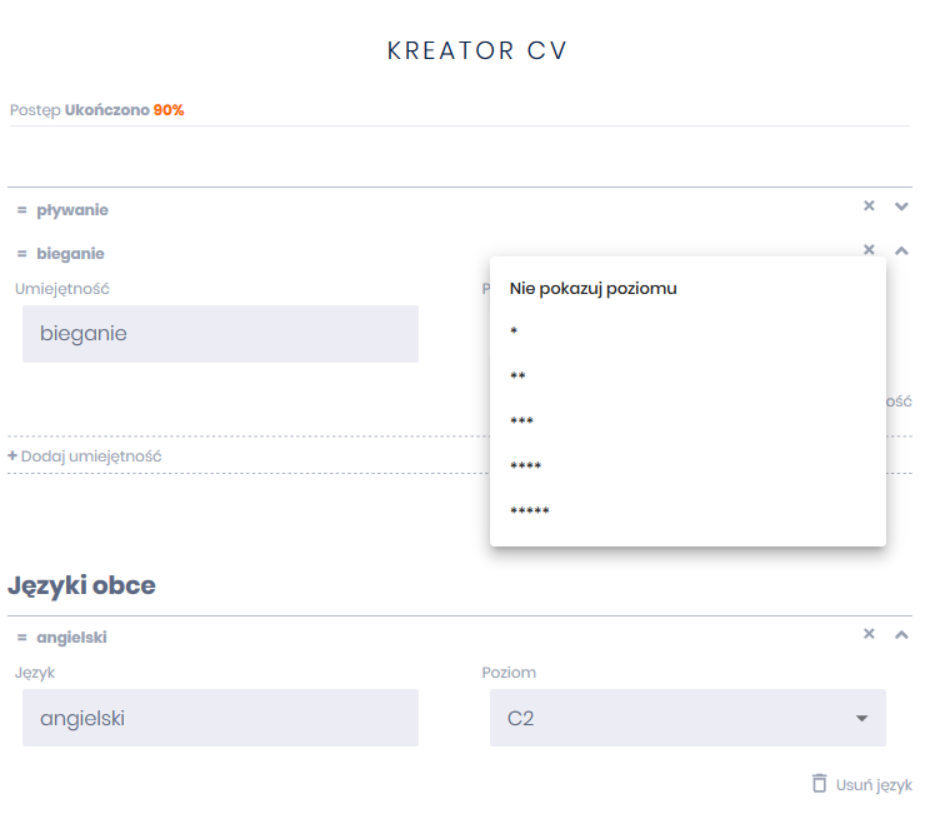Remove the pływanie skill with X icon
Image resolution: width=925 pixels, height=814 pixels.
868,206
